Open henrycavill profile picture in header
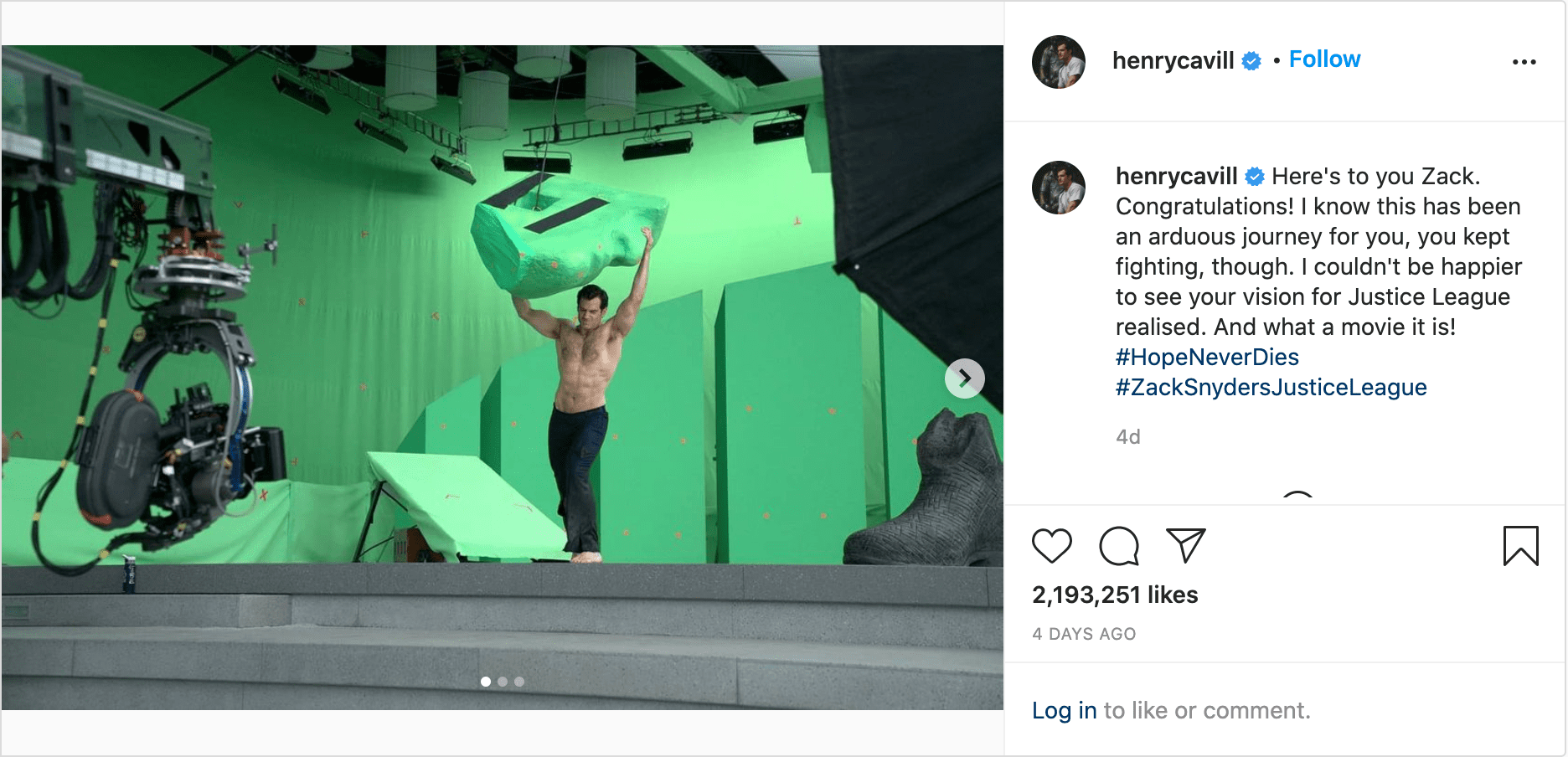 coord(1059,62)
